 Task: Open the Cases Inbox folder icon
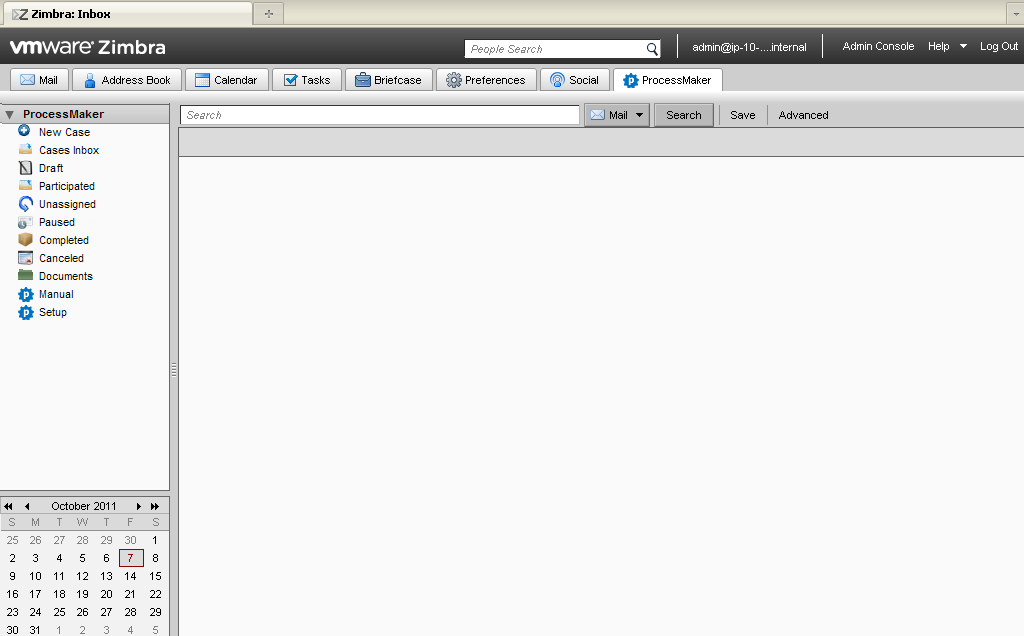25,150
